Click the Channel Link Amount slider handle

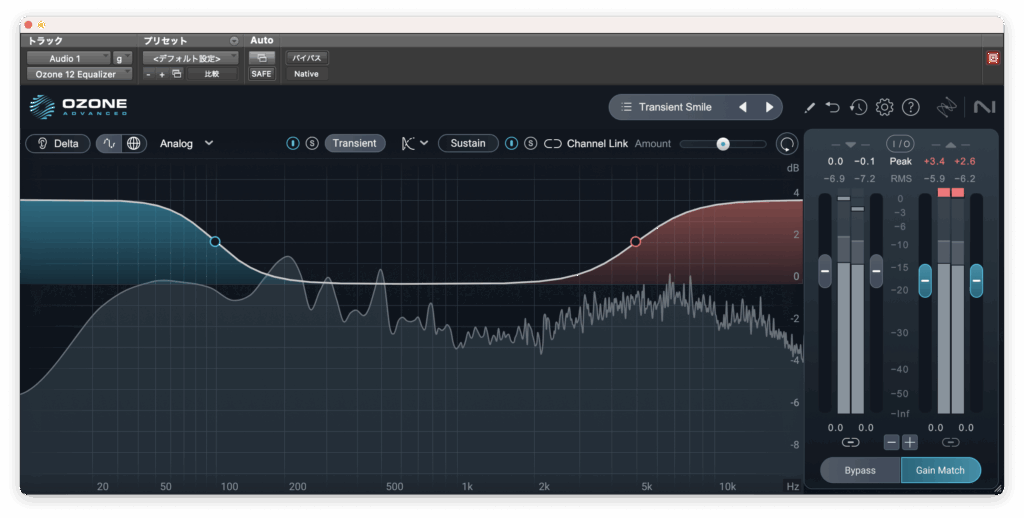[x=723, y=144]
